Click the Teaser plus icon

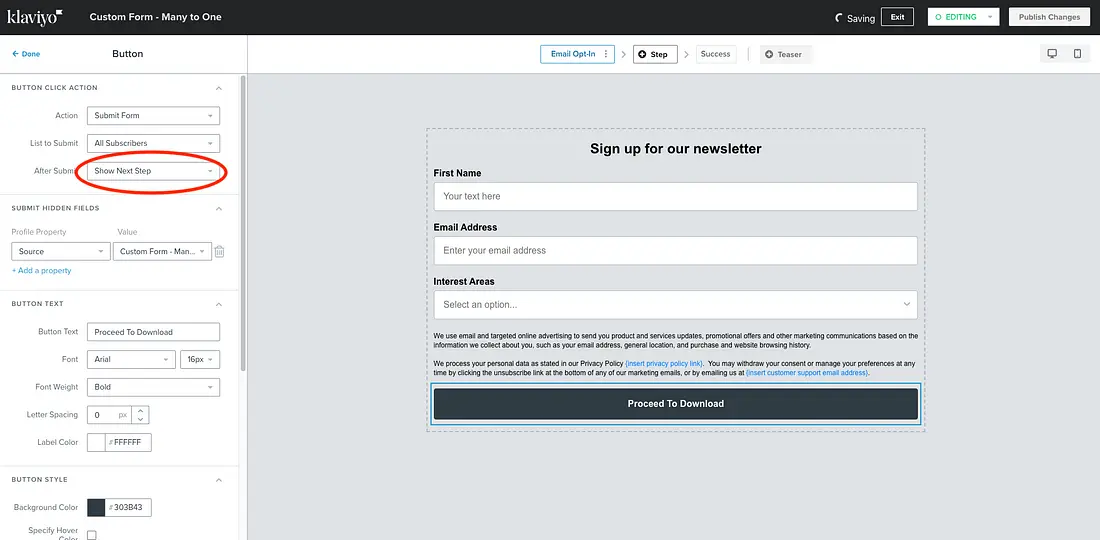[x=769, y=54]
